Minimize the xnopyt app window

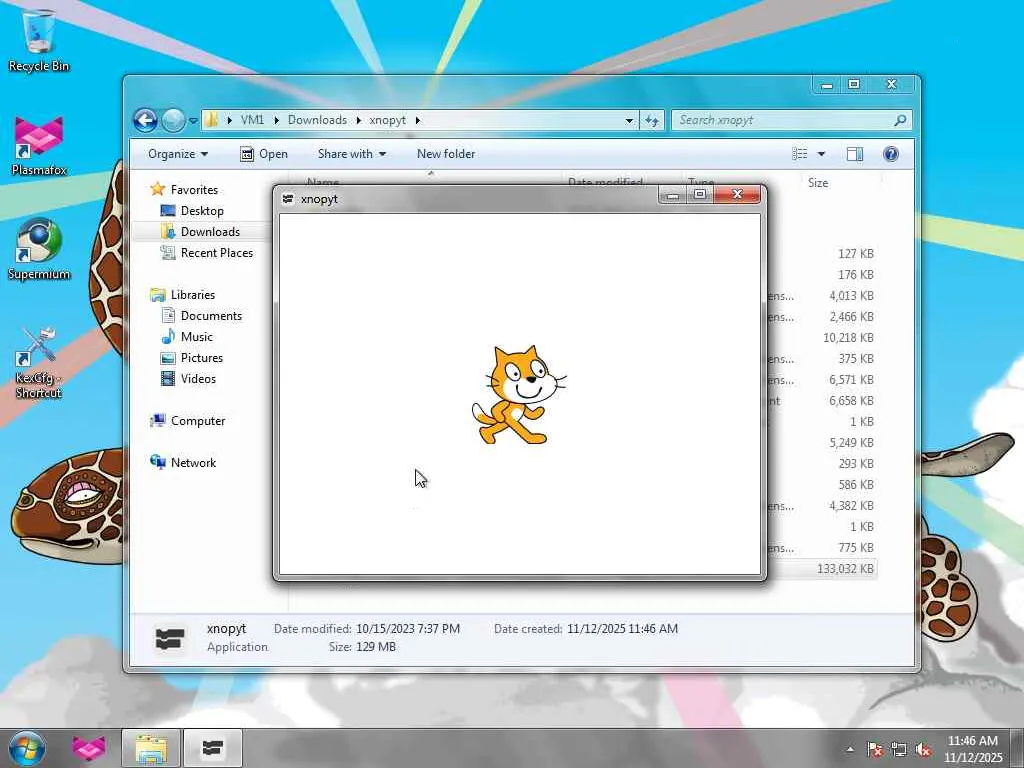(673, 195)
